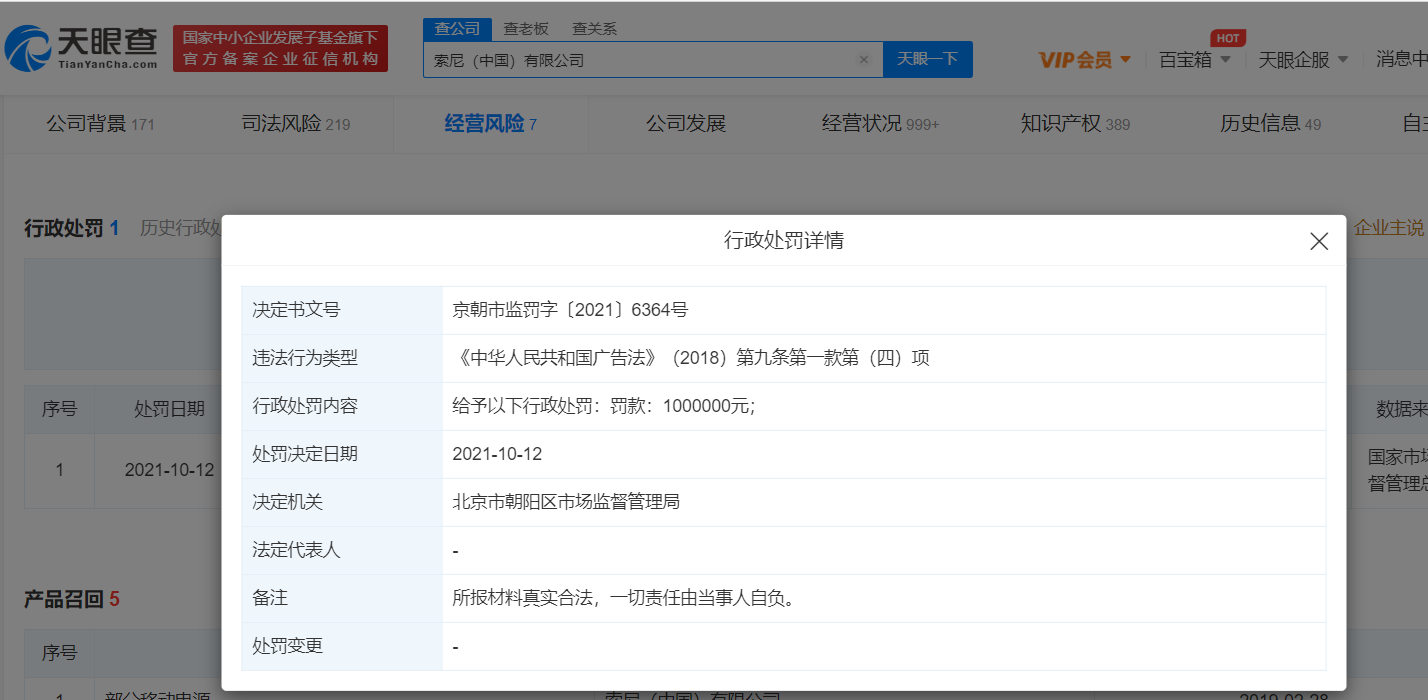Viewport: 1428px width, 700px height.
Task: Click the 决定机关 label
Action: 288,502
